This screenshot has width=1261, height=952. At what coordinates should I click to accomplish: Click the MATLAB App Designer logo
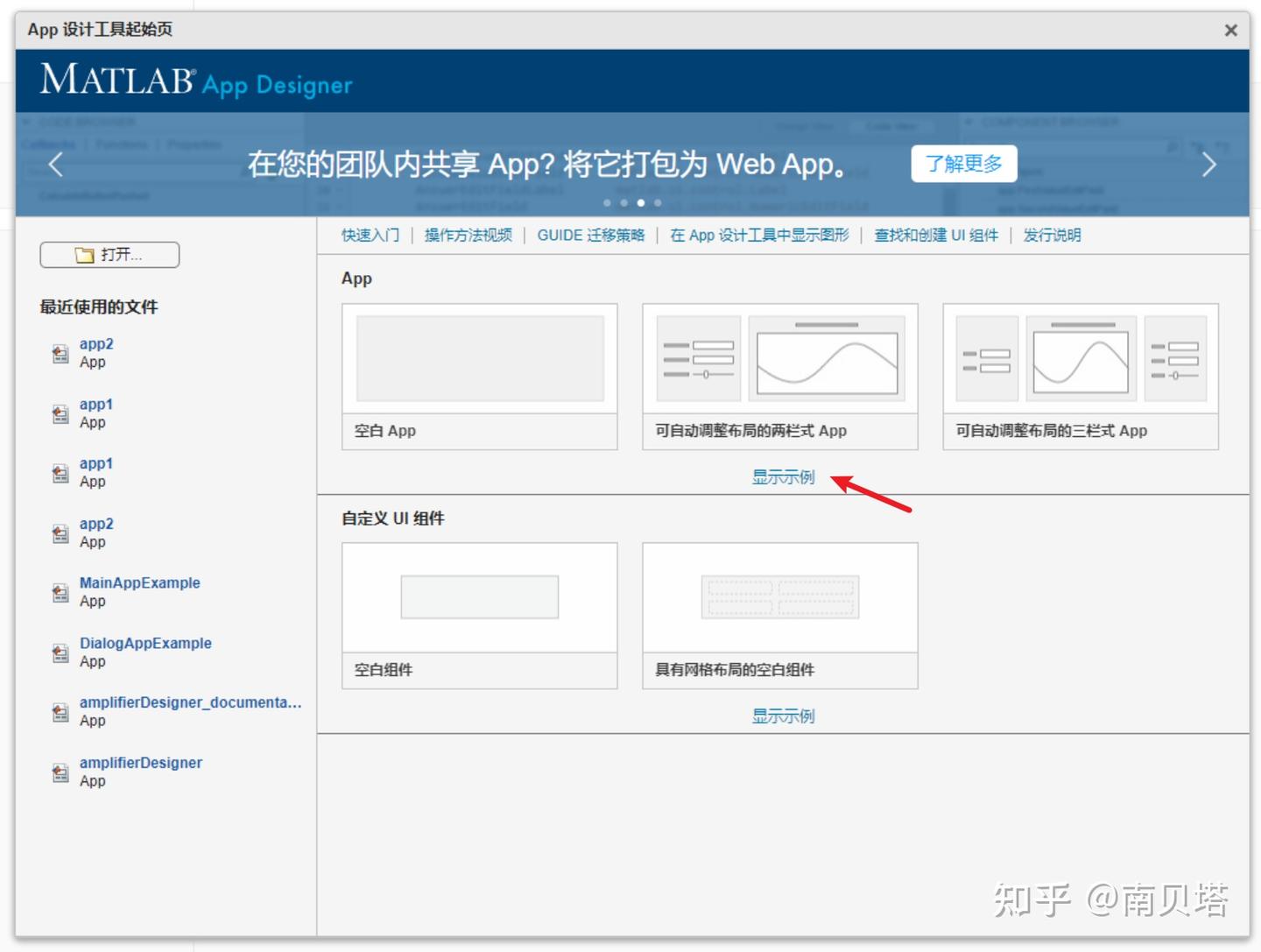click(194, 82)
